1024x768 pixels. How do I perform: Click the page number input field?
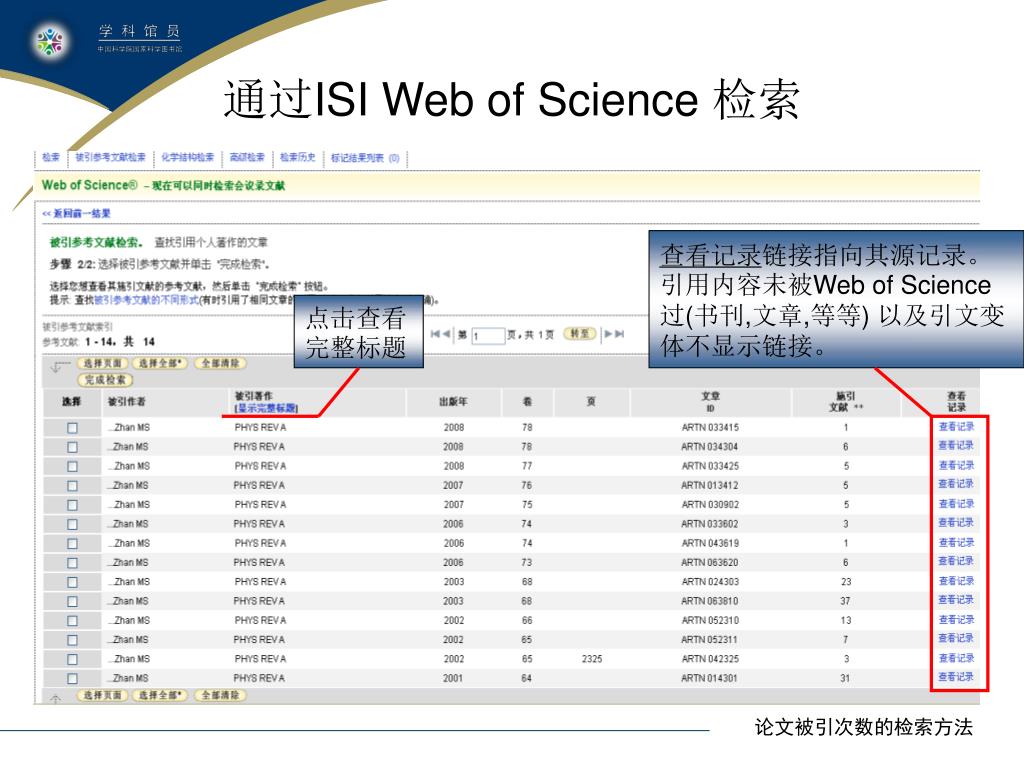488,336
